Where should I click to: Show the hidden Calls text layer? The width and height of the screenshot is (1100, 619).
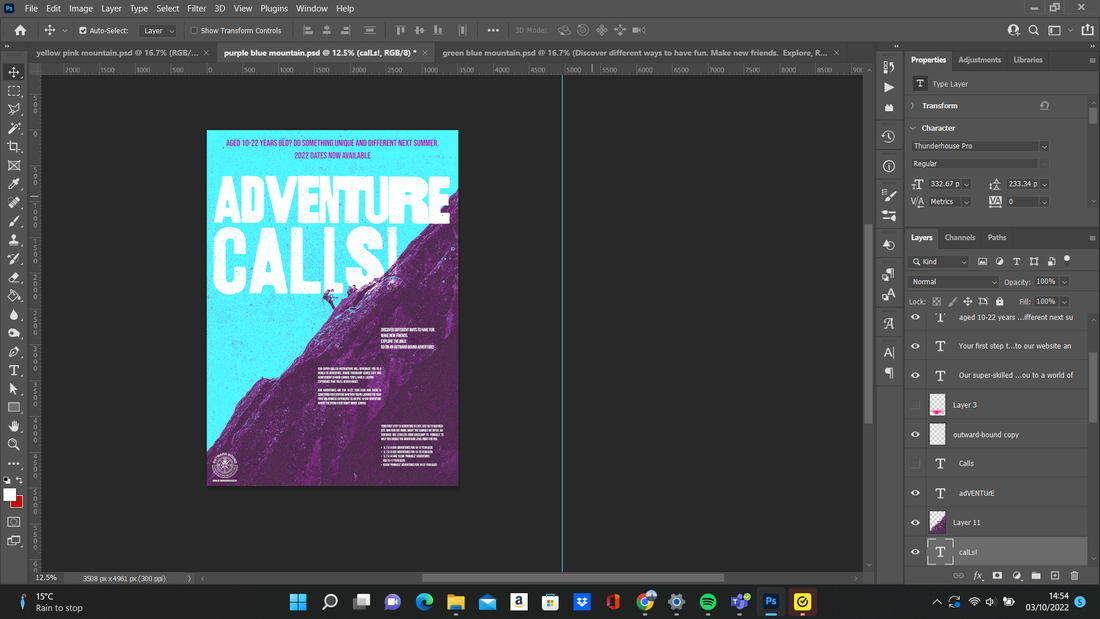pos(915,463)
